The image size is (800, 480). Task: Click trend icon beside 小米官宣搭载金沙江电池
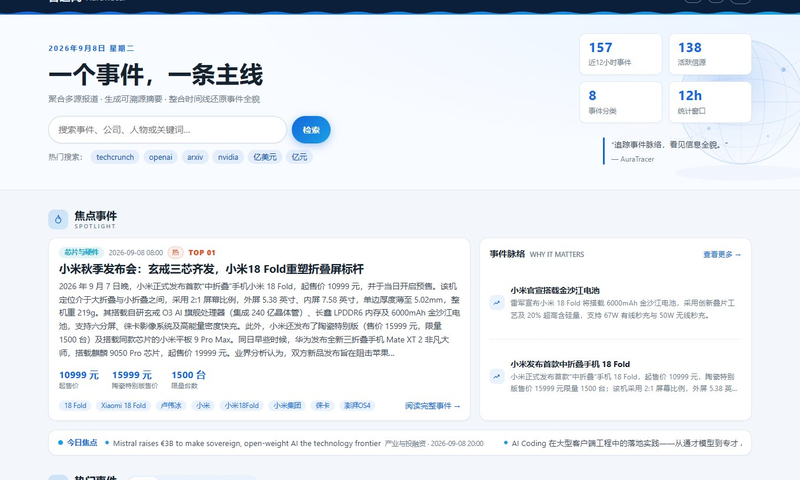[497, 302]
